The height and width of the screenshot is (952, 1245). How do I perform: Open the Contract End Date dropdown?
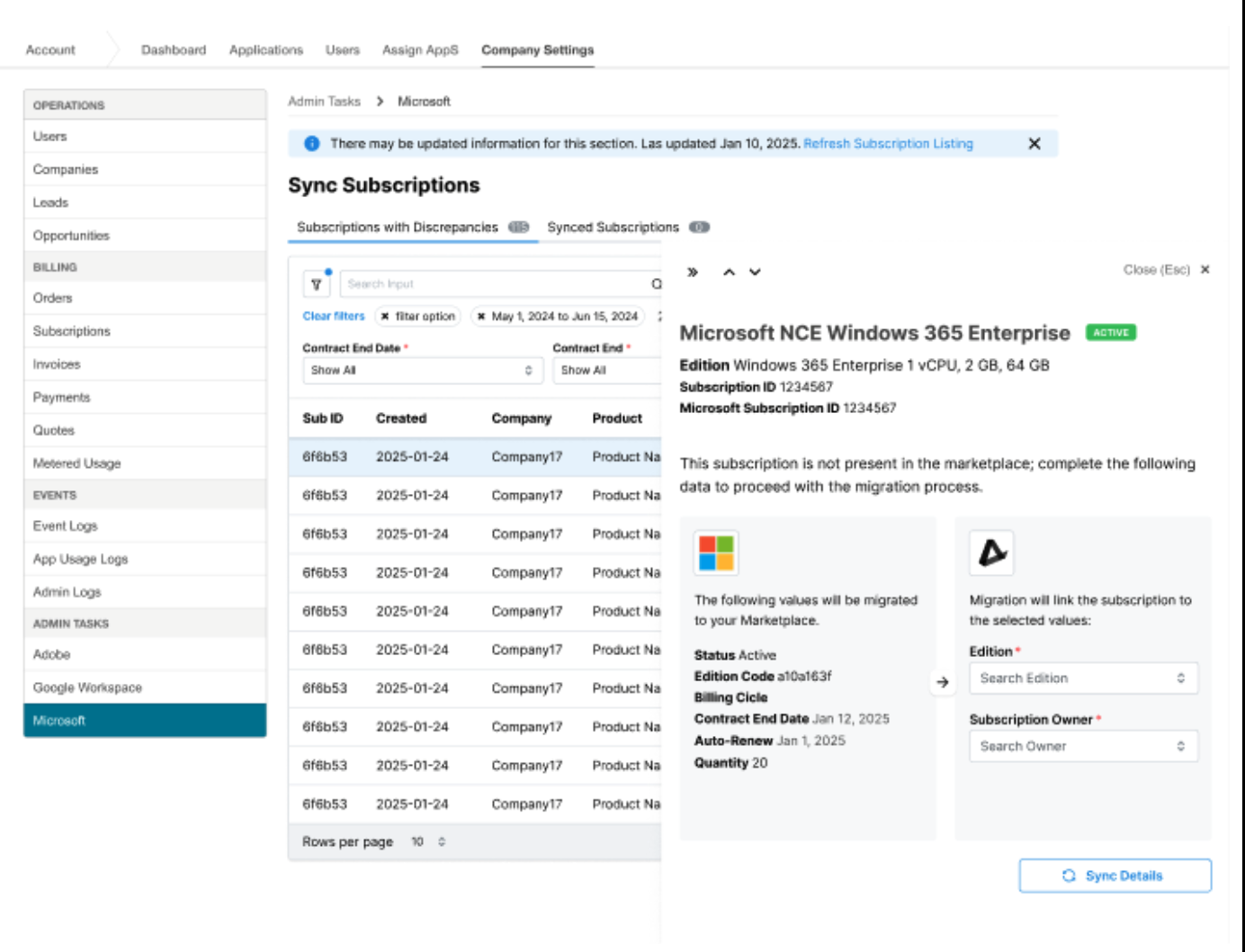click(422, 371)
